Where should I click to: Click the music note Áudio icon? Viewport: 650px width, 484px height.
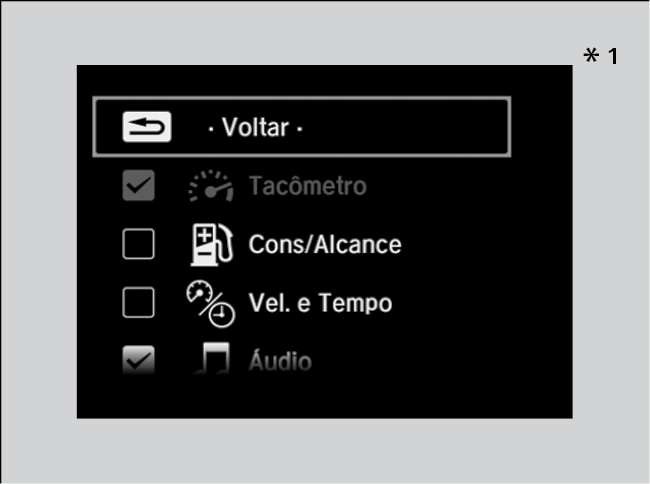coord(212,358)
